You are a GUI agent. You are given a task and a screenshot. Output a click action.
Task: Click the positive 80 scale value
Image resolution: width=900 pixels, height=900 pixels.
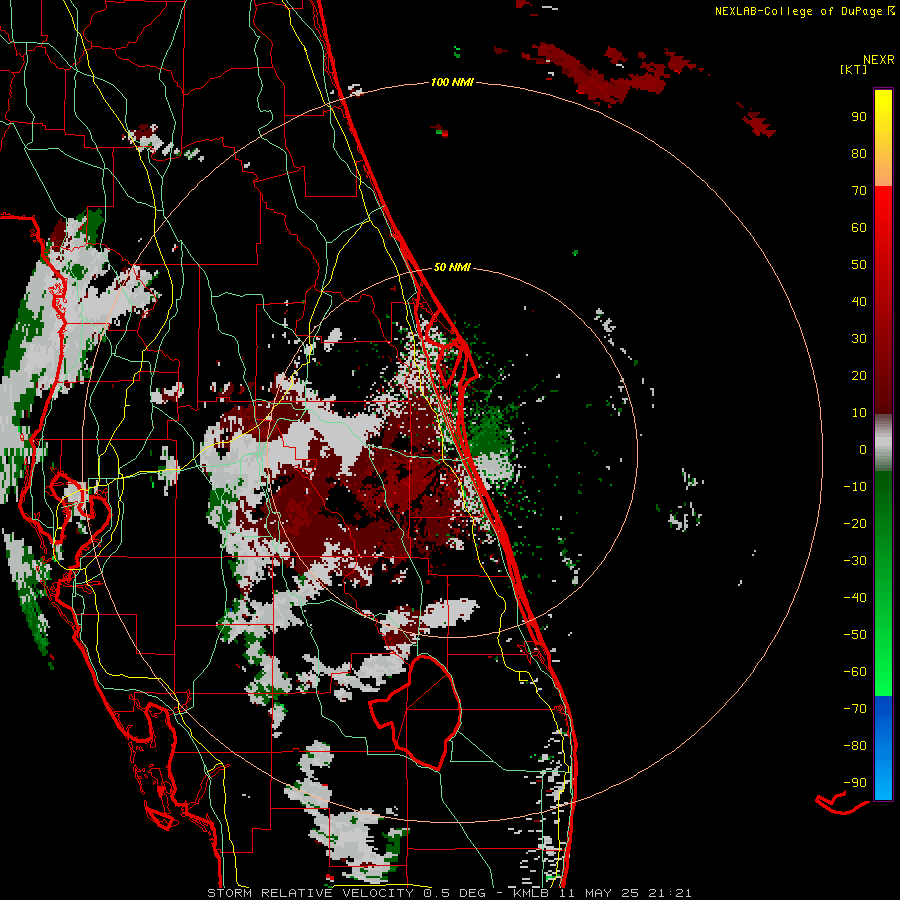(x=859, y=153)
